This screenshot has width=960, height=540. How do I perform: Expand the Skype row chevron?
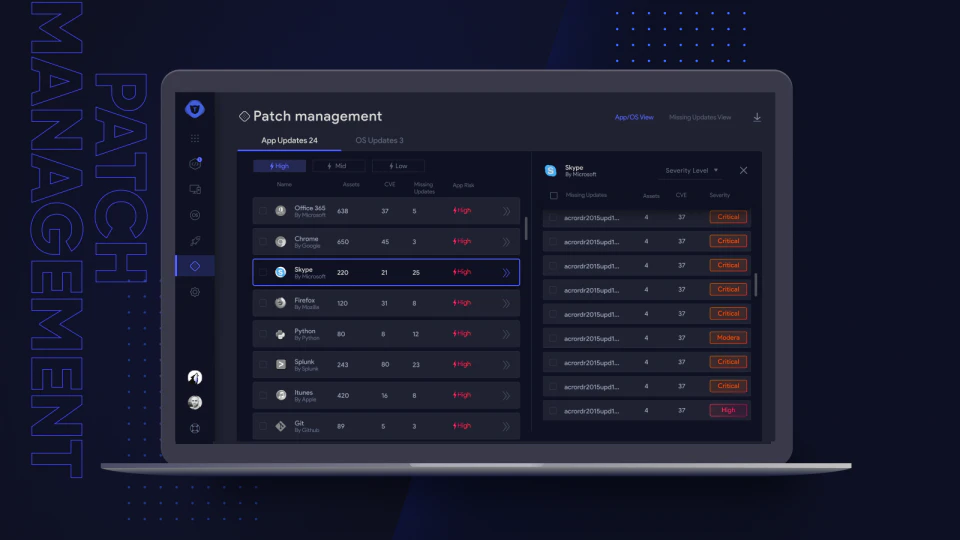click(x=506, y=272)
